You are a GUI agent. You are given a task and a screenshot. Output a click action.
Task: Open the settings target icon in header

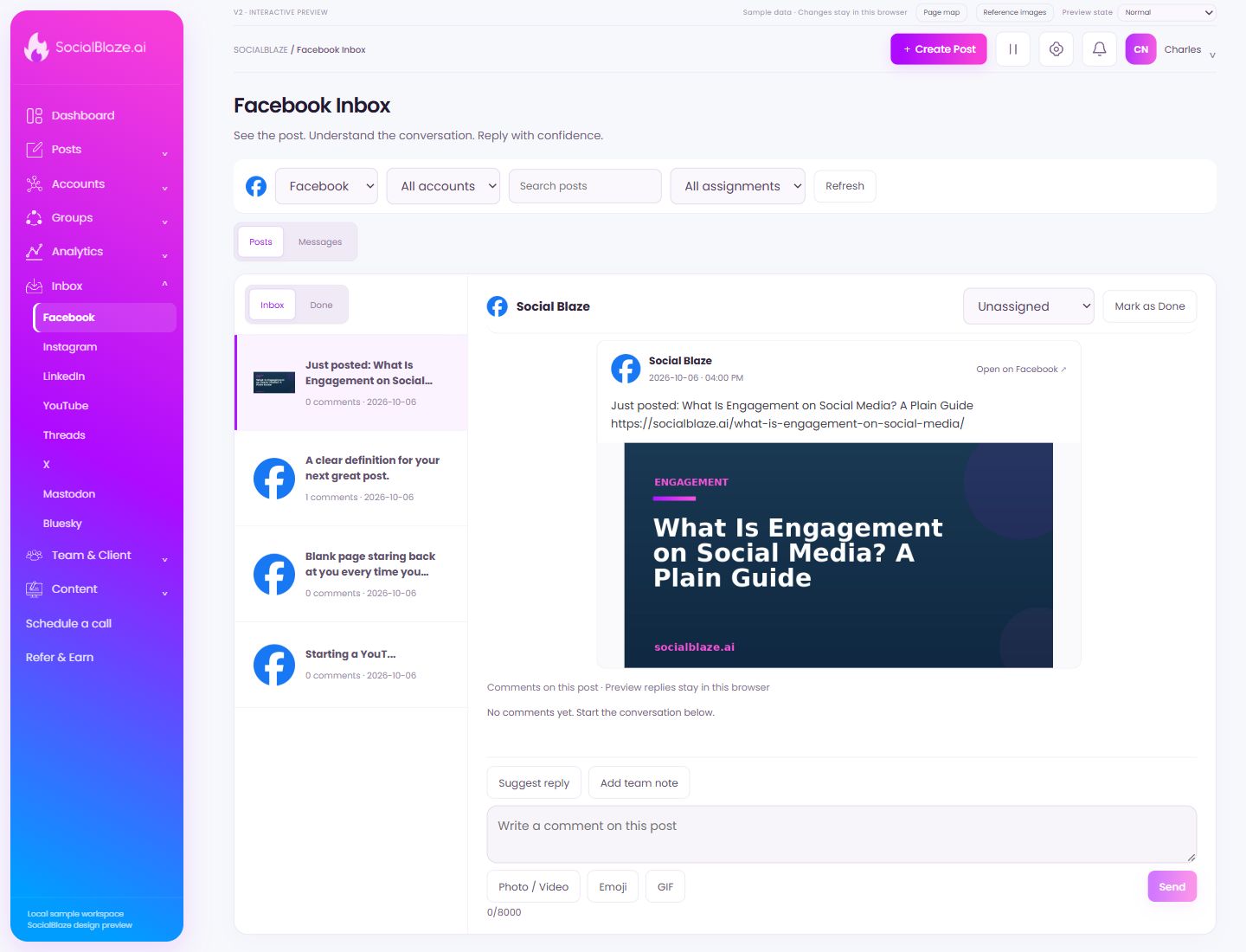click(x=1056, y=49)
